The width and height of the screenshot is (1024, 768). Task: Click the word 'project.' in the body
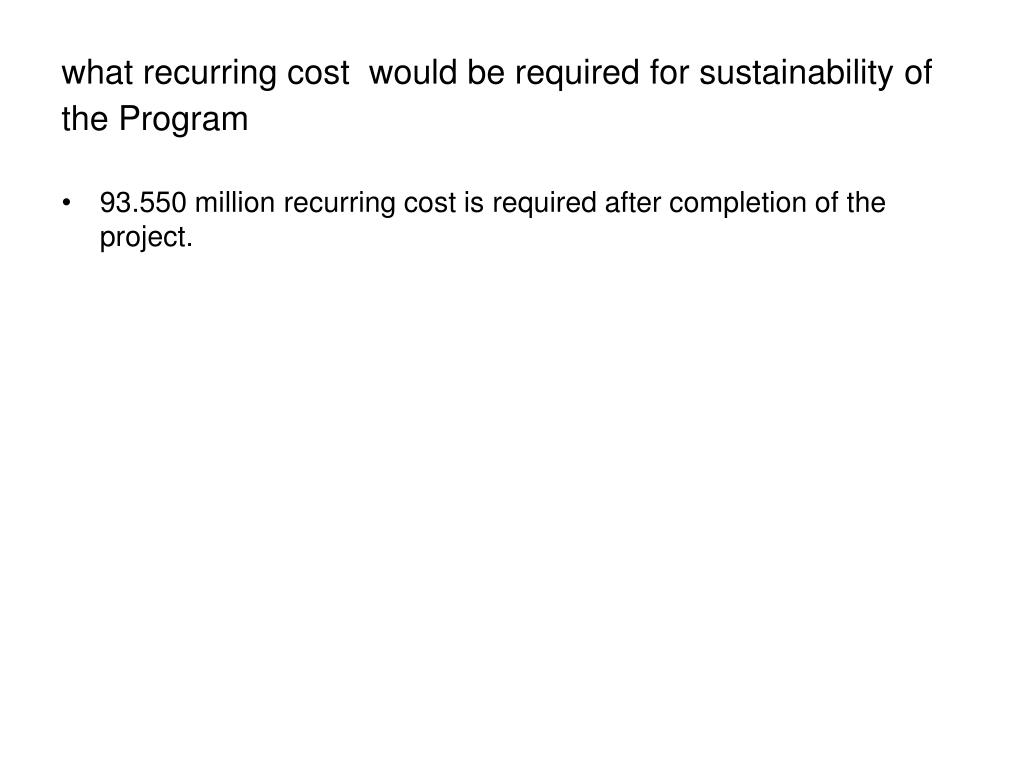tap(146, 237)
